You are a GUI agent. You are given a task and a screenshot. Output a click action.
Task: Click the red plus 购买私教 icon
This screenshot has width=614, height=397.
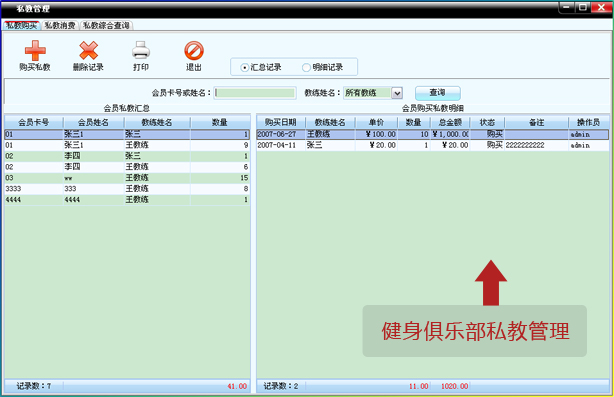coord(35,51)
